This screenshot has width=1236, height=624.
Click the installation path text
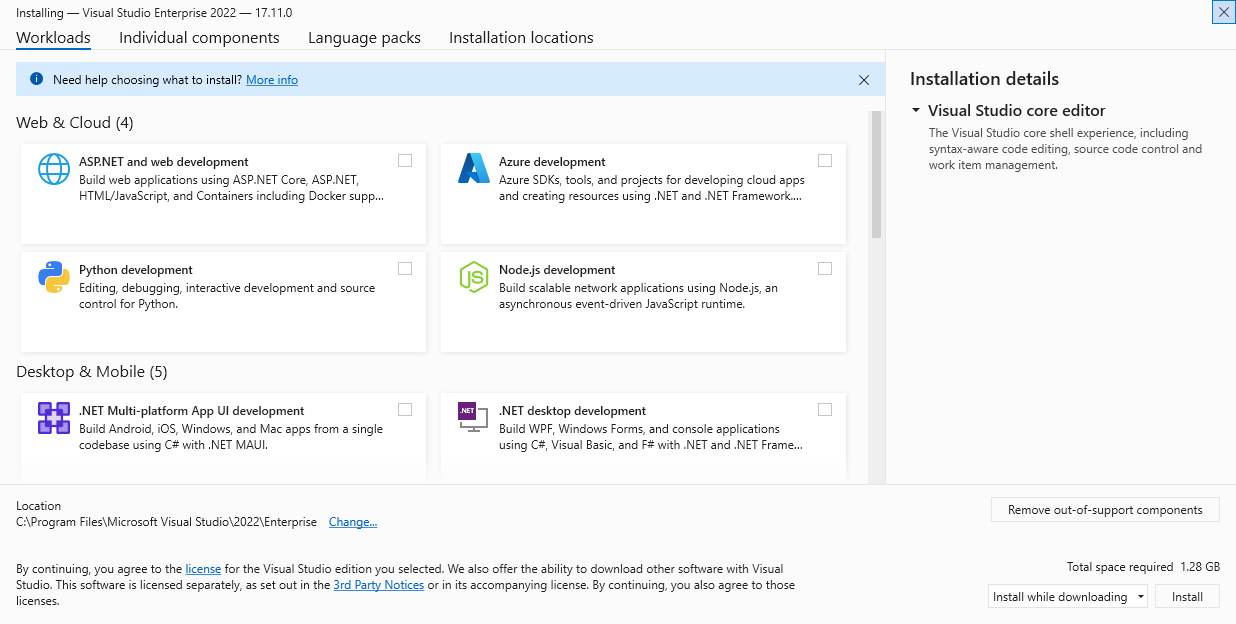coord(166,522)
